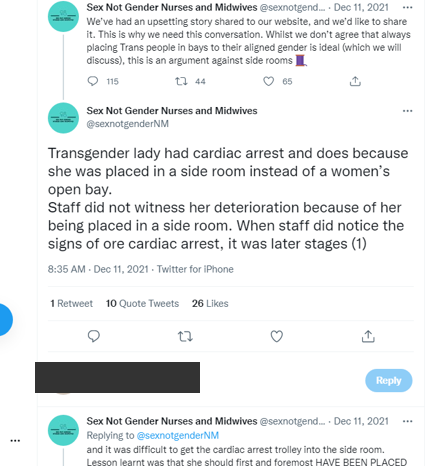The image size is (432, 466).
Task: Like the top tweet with 65 likes
Action: pyautogui.click(x=269, y=81)
